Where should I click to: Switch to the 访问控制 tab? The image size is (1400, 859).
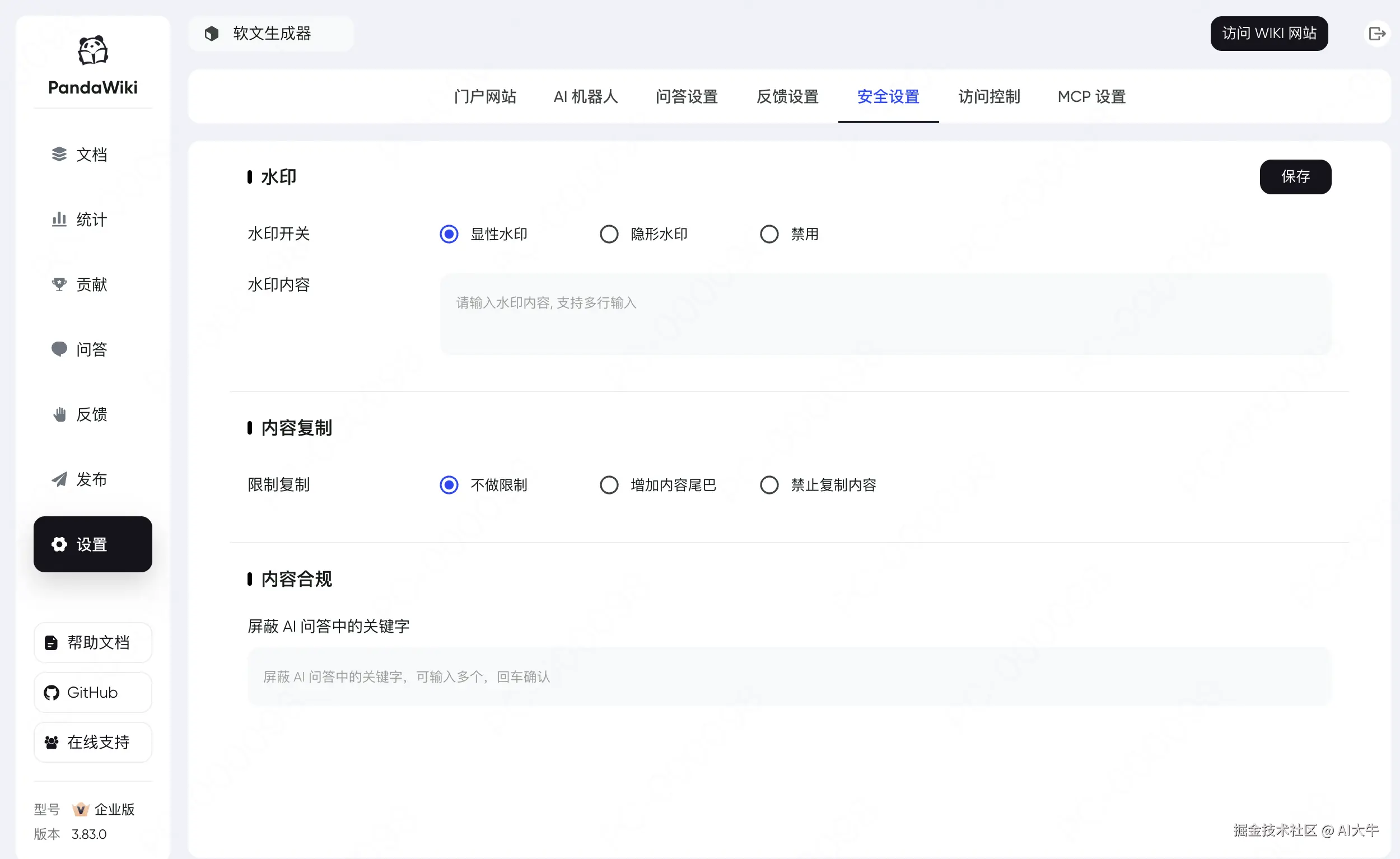tap(988, 96)
